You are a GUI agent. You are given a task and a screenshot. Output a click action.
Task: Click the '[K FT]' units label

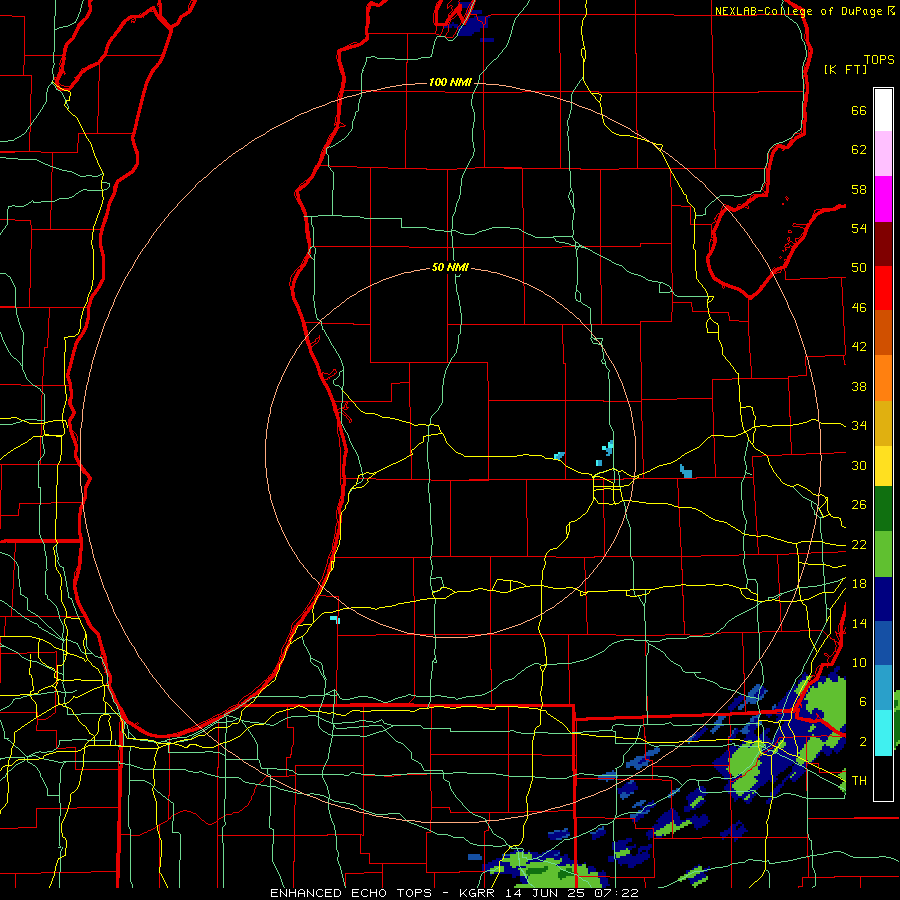tap(845, 69)
